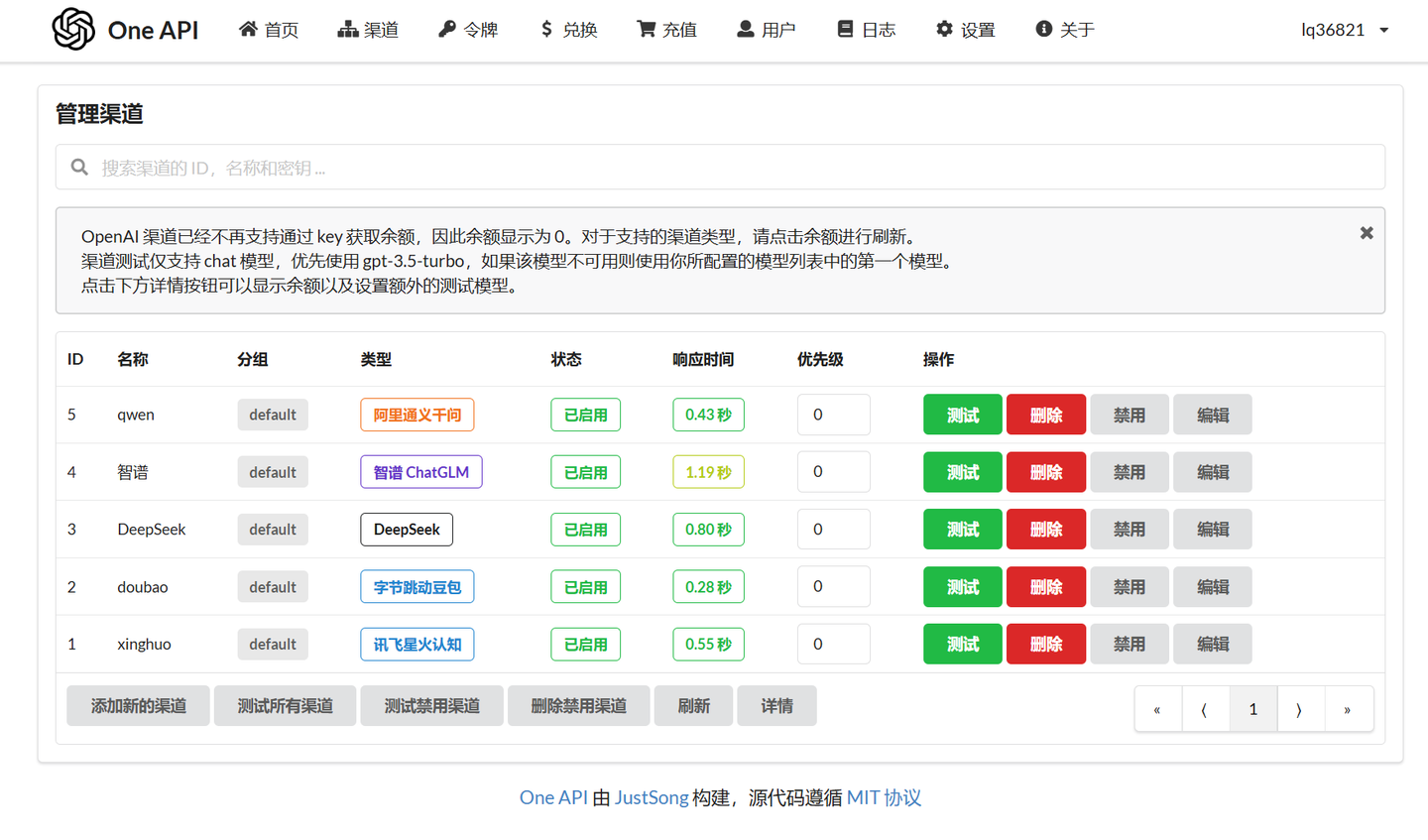Open the 兑换 redemption page
This screenshot has height=840, width=1428.
[568, 30]
